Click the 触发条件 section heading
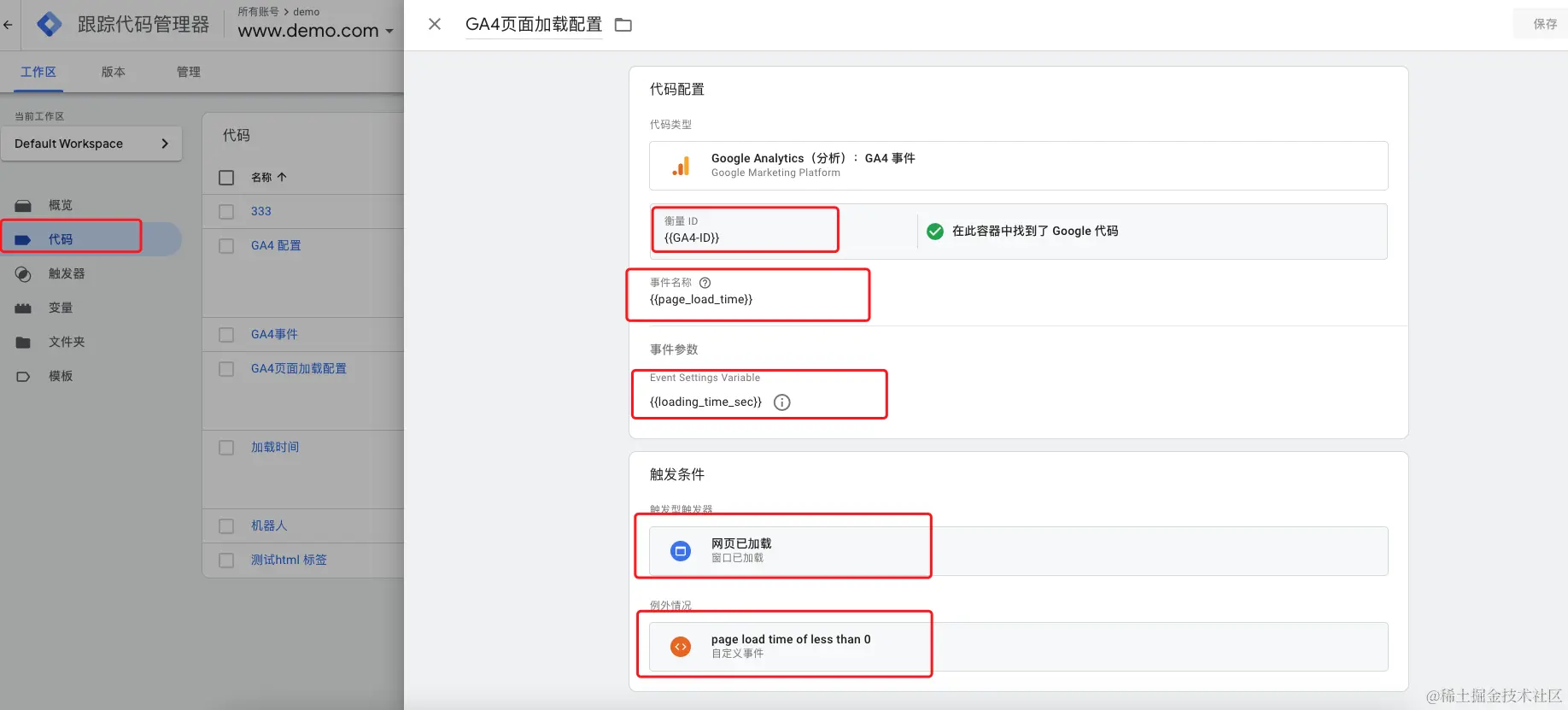 [677, 474]
